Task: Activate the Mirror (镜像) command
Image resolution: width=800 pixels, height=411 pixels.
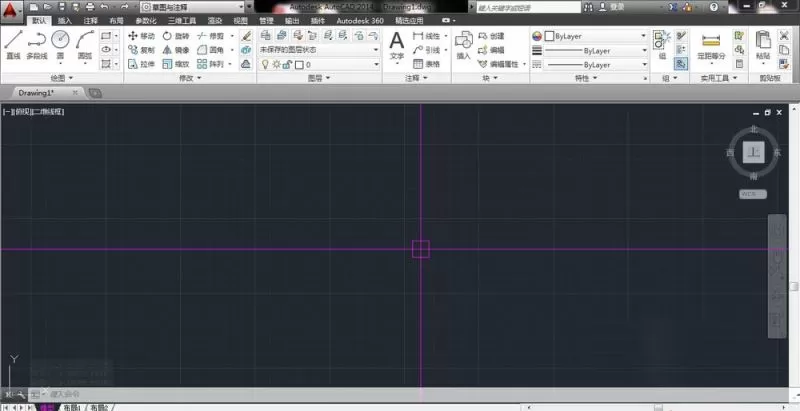Action: 176,50
